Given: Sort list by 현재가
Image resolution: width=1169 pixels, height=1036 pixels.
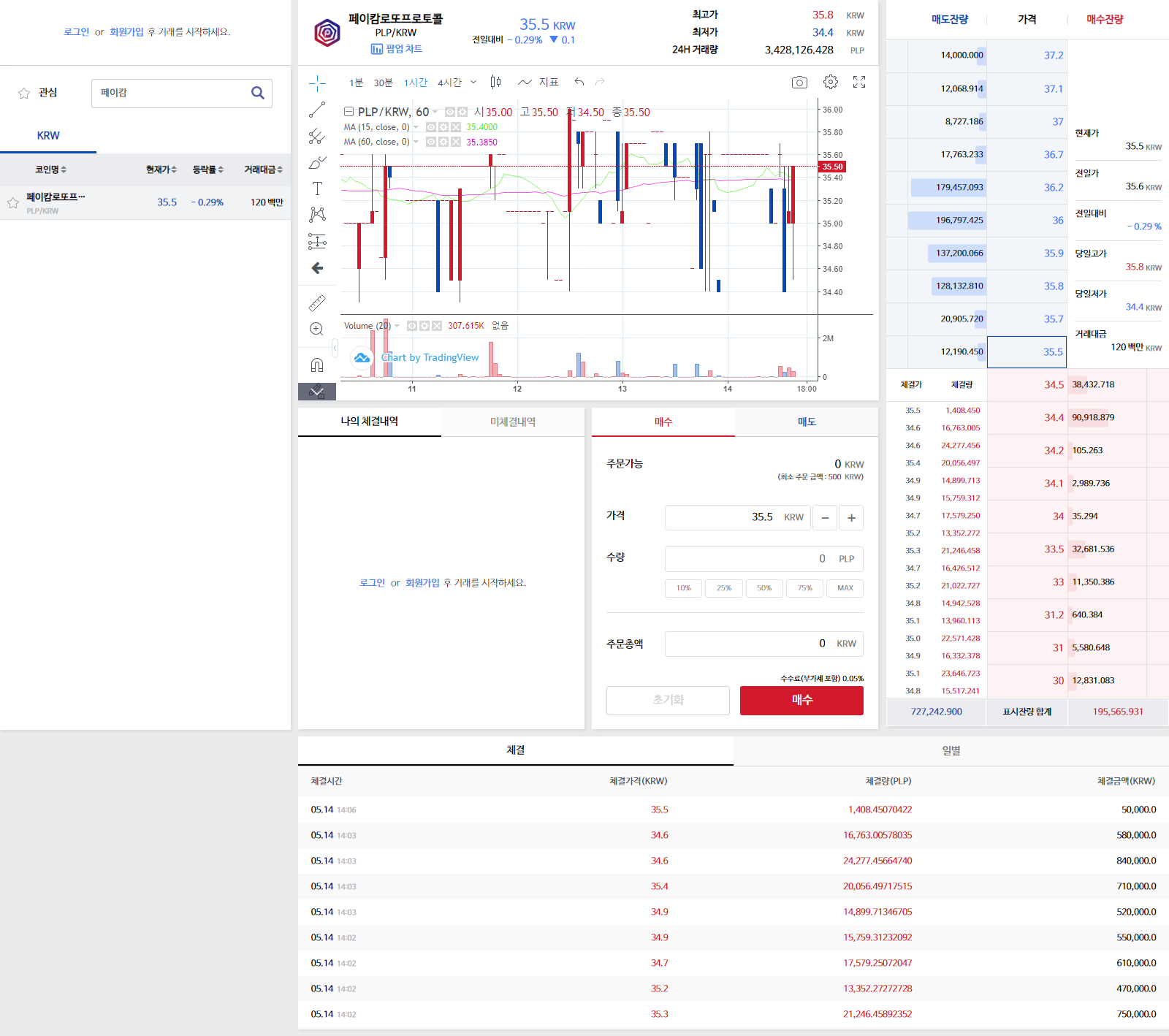Looking at the screenshot, I should pos(161,170).
